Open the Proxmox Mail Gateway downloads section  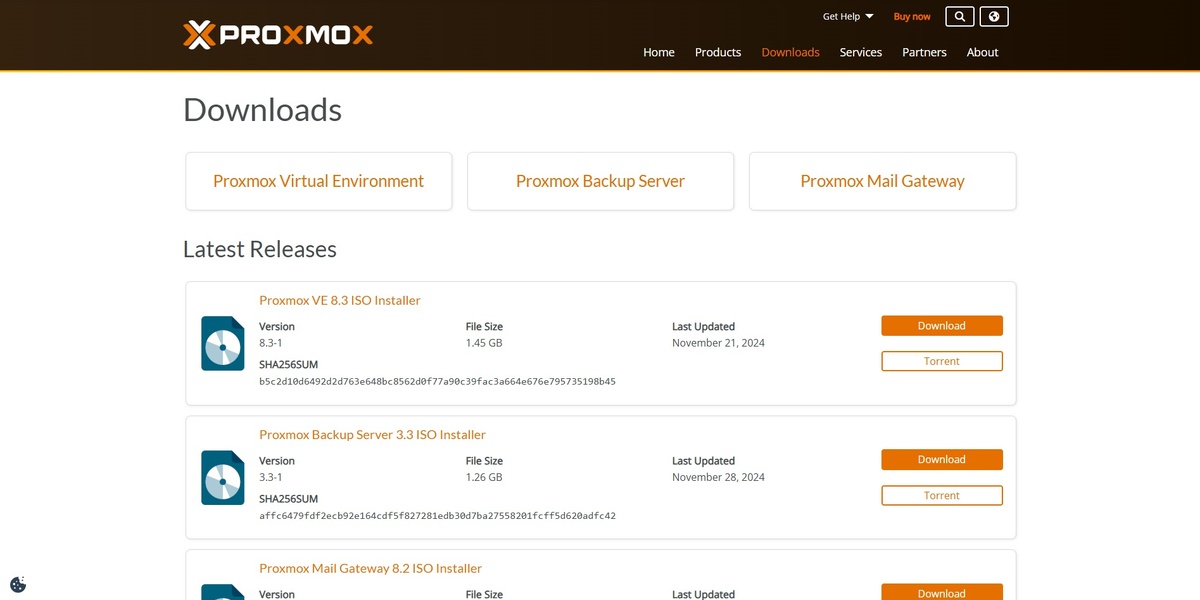881,181
